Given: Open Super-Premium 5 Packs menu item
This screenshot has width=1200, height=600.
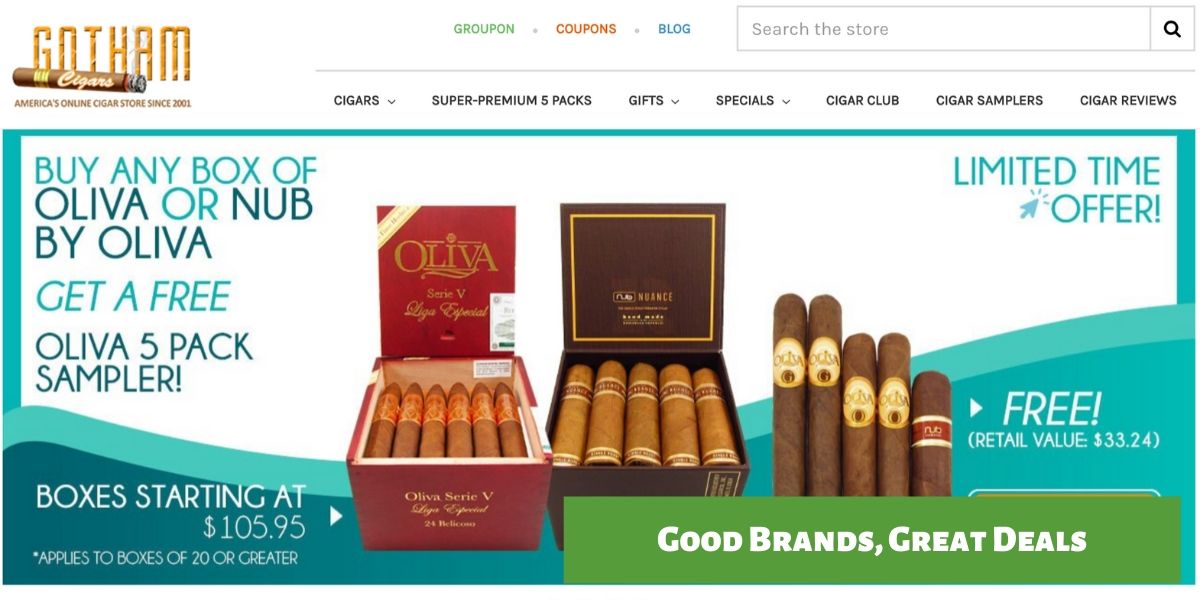Looking at the screenshot, I should 512,100.
